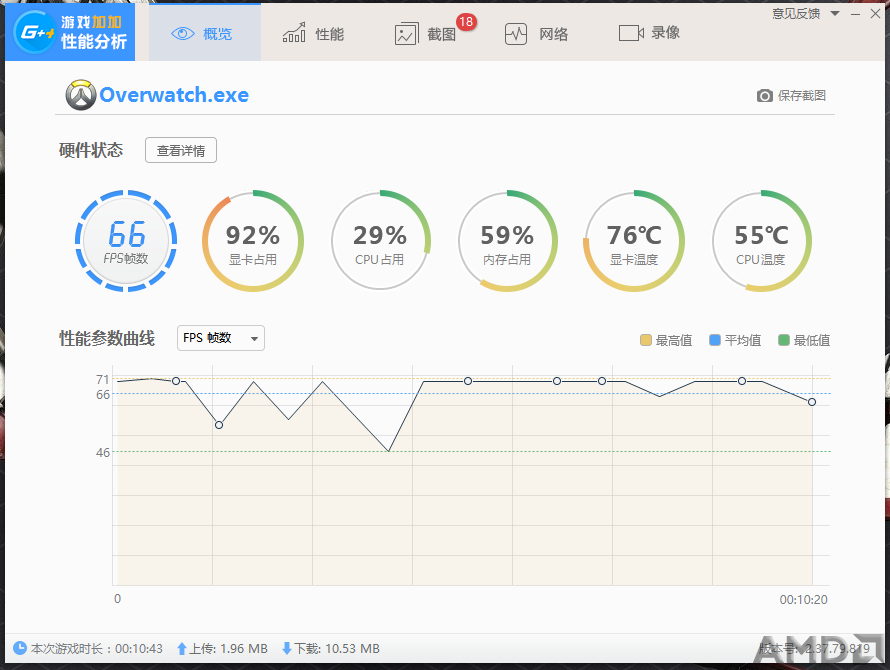
Task: Click 保存截图 to save screenshot
Action: (x=801, y=95)
